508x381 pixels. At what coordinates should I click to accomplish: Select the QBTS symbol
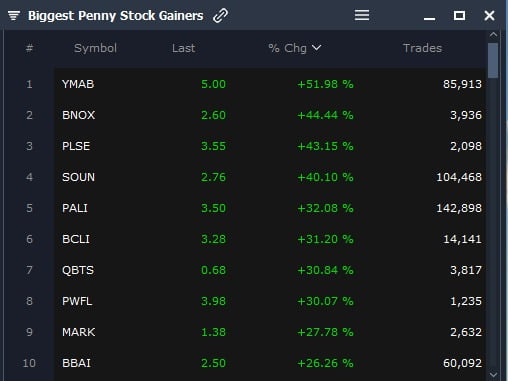78,270
